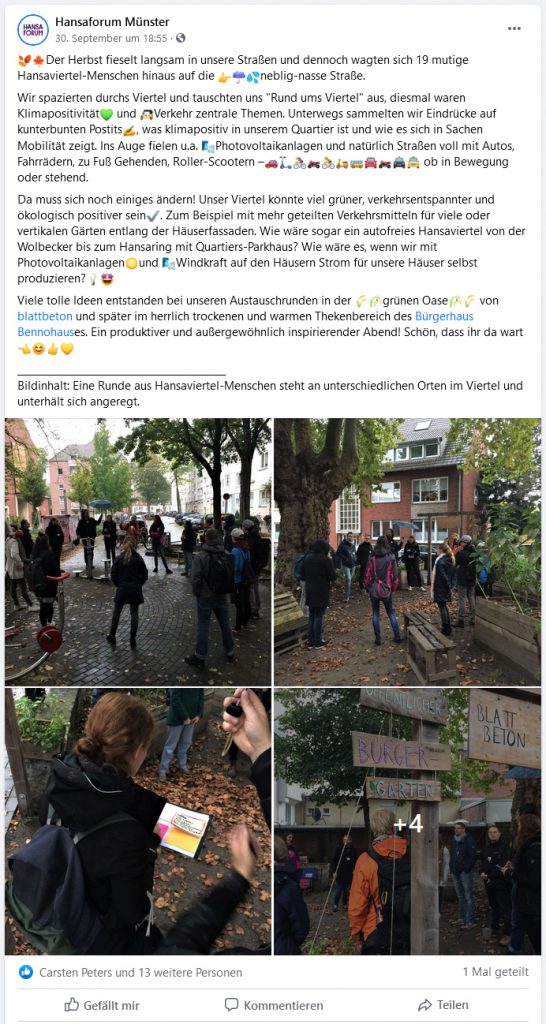Screen dimensions: 546x1024
Task: View the list of people who liked
Action: click(140, 972)
